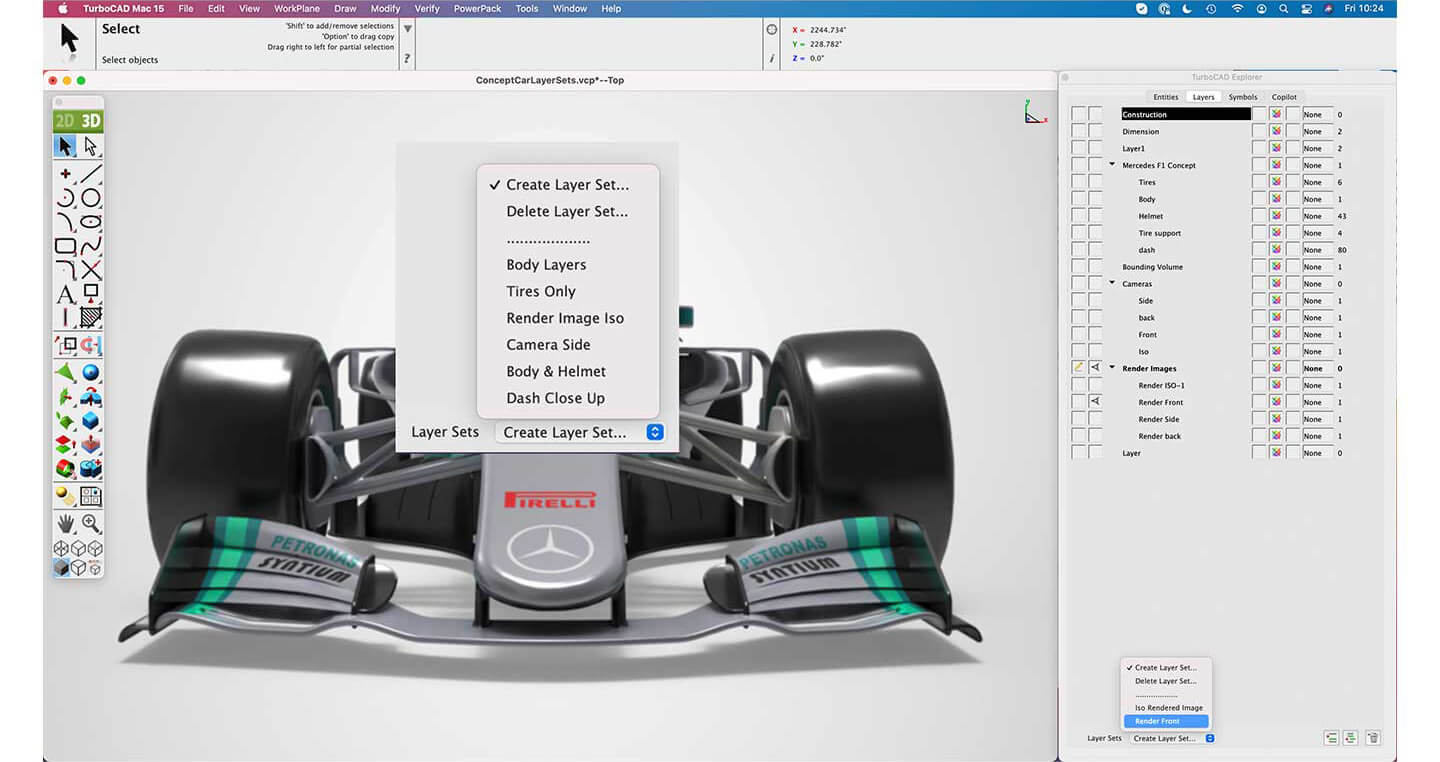Choose the black Select arrow tool in palette
Viewport: 1440px width, 762px height.
tap(65, 147)
